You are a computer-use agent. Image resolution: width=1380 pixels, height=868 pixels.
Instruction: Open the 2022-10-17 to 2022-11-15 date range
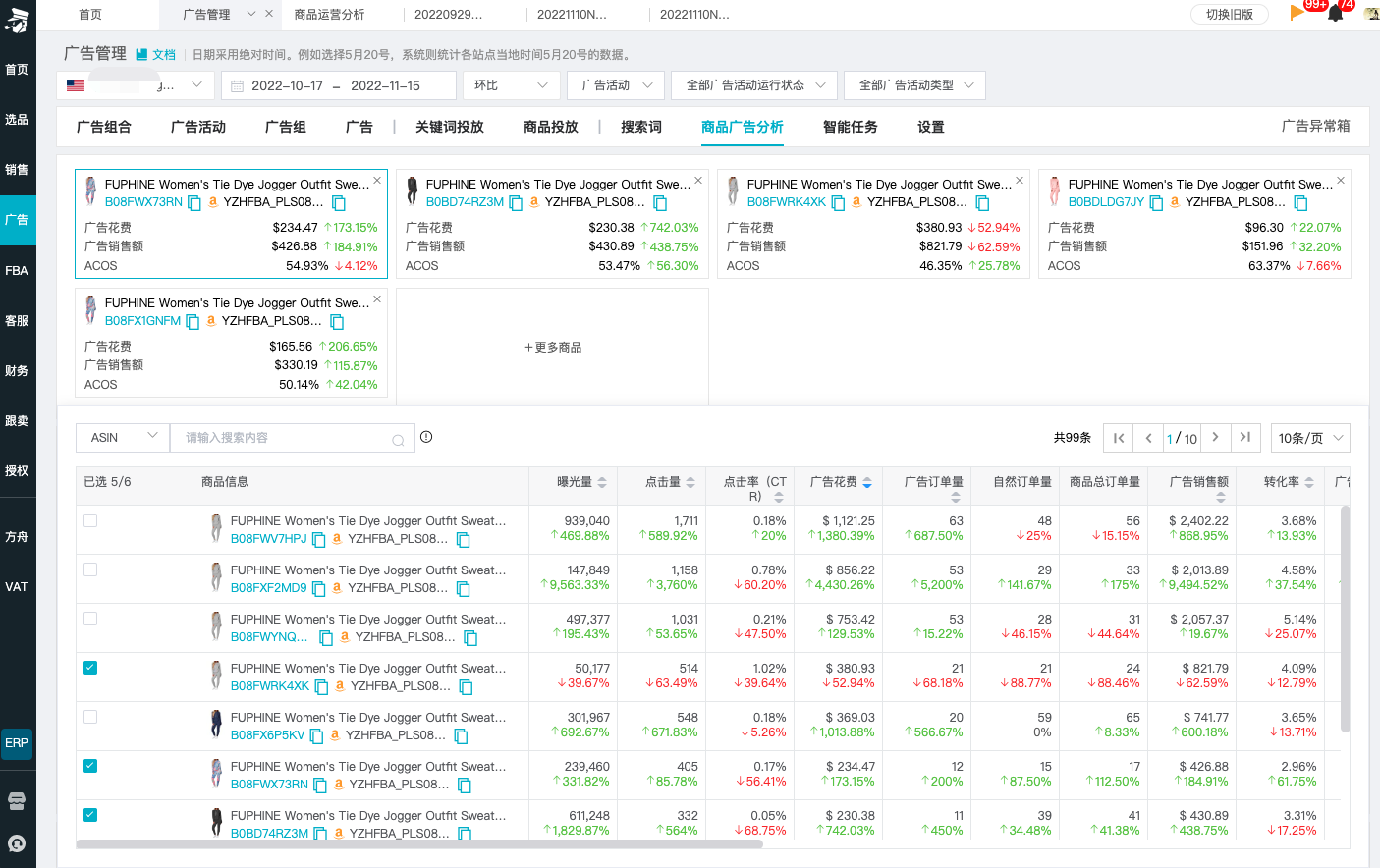(x=339, y=85)
